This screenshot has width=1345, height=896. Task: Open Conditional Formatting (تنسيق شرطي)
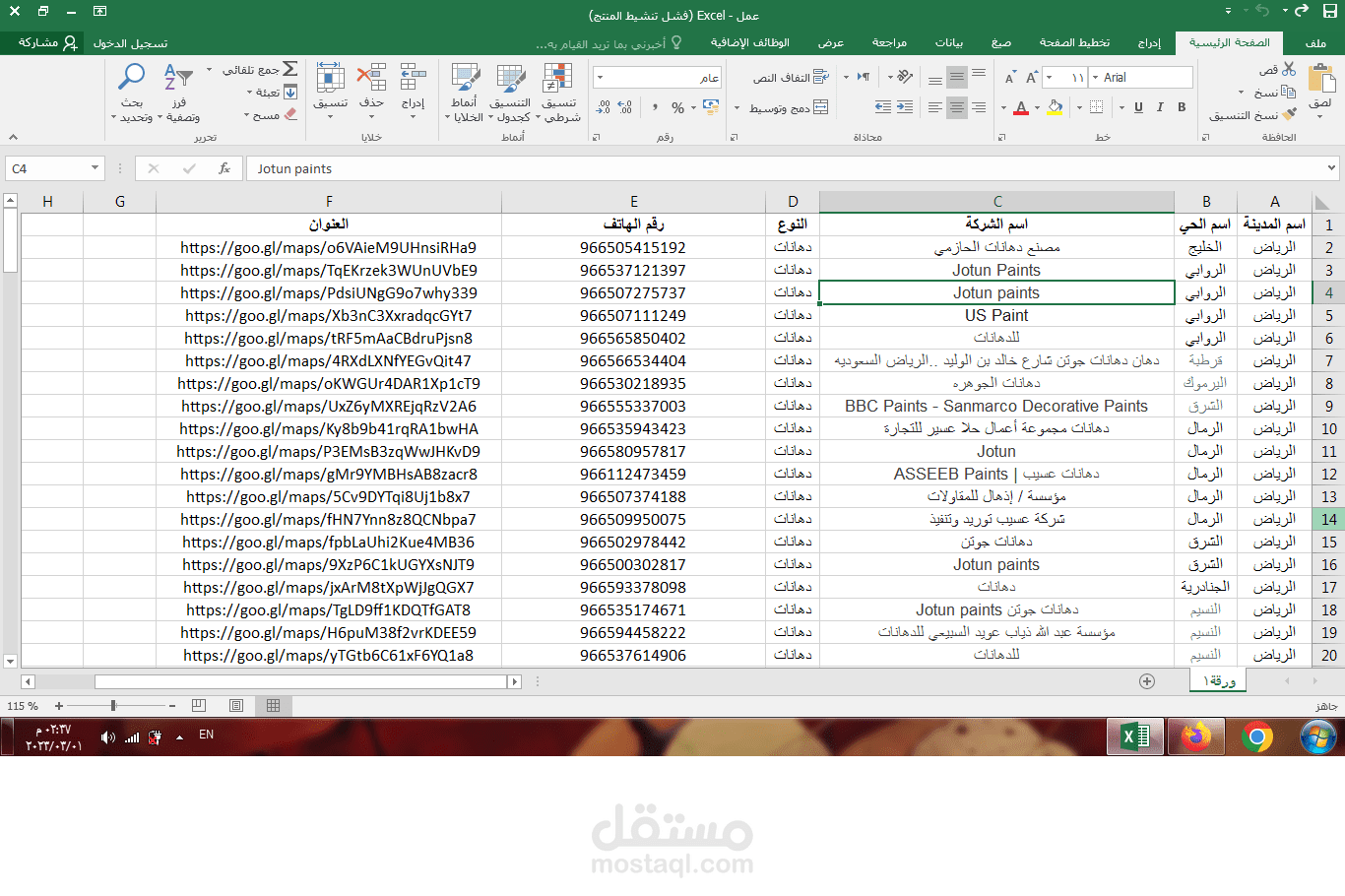559,93
